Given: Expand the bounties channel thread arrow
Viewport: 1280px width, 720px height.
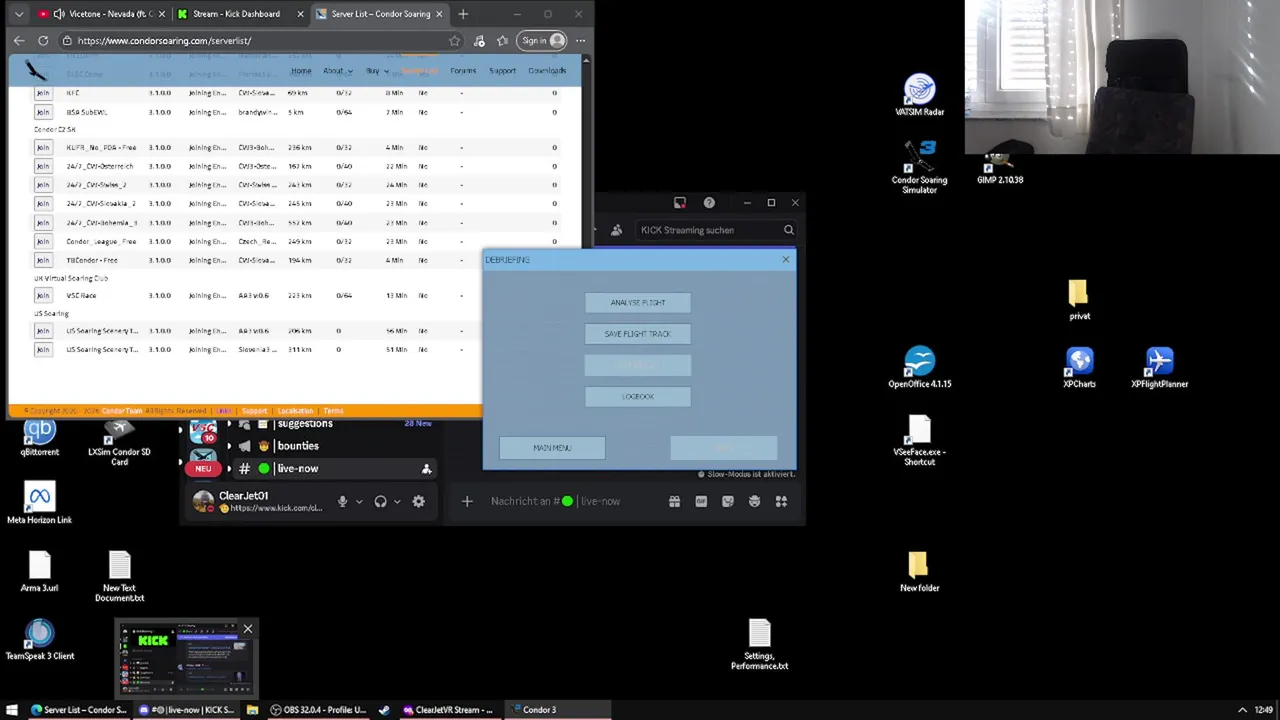Looking at the screenshot, I should pyautogui.click(x=229, y=446).
